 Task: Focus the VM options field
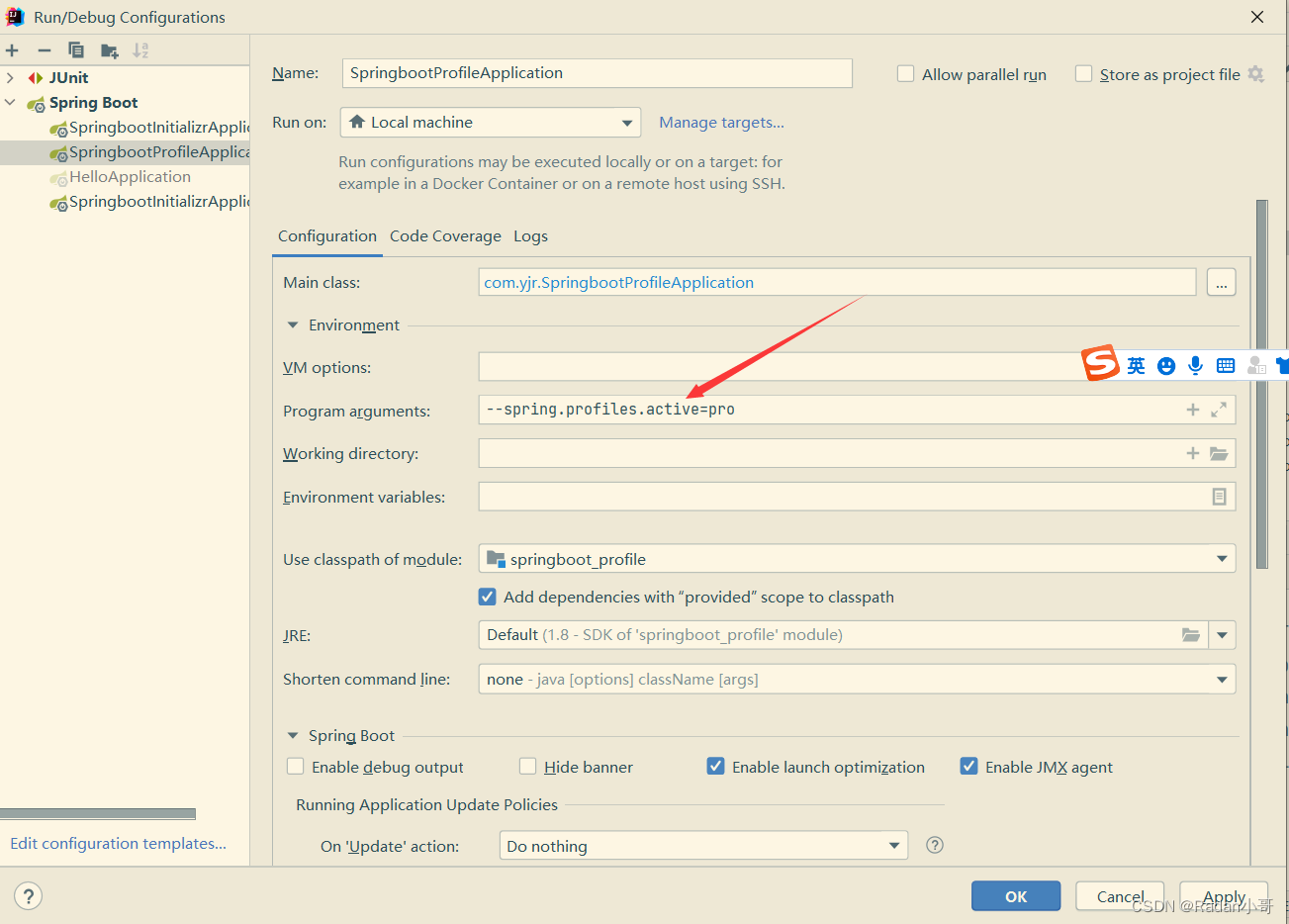coord(857,367)
